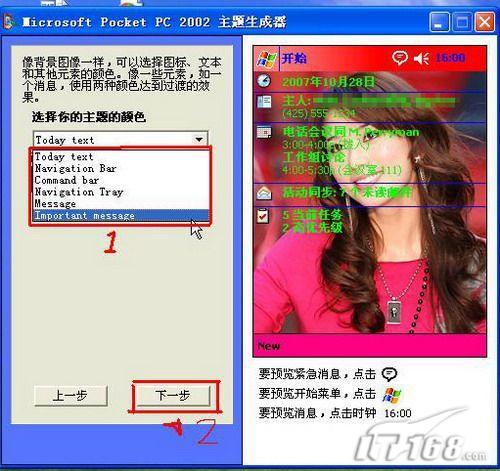500x471 pixels.
Task: Click the 16:00 clock text in instructions
Action: (x=398, y=414)
